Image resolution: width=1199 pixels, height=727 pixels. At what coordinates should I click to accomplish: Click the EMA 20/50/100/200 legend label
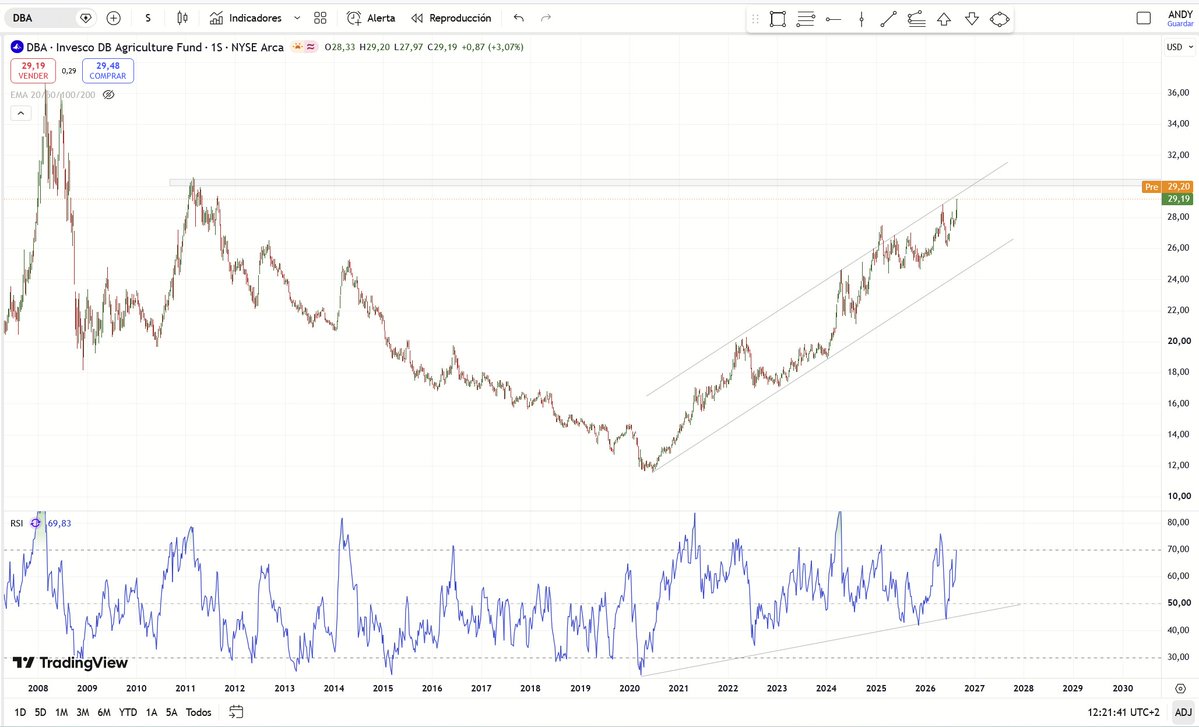click(53, 95)
